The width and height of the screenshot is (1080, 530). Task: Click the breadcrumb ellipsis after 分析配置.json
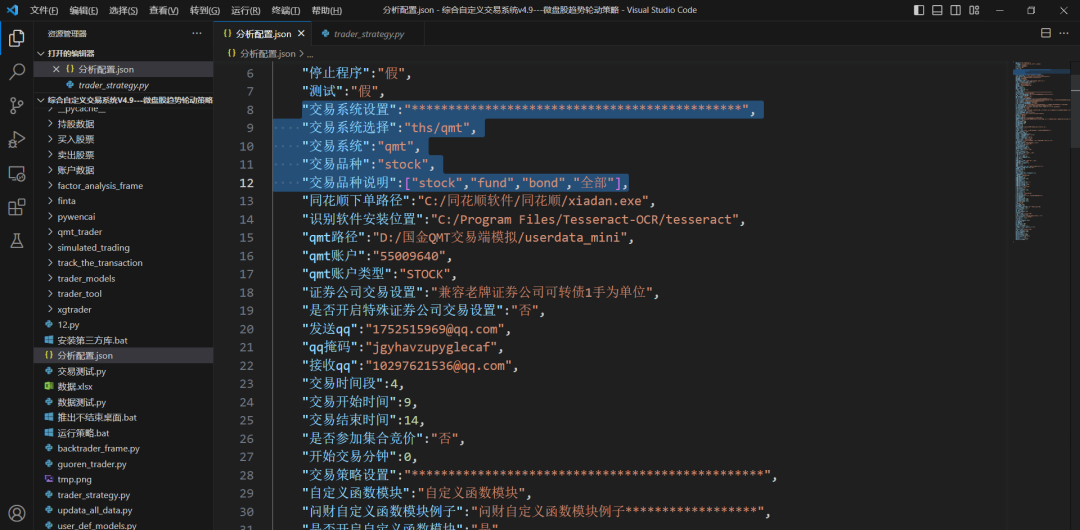click(310, 53)
